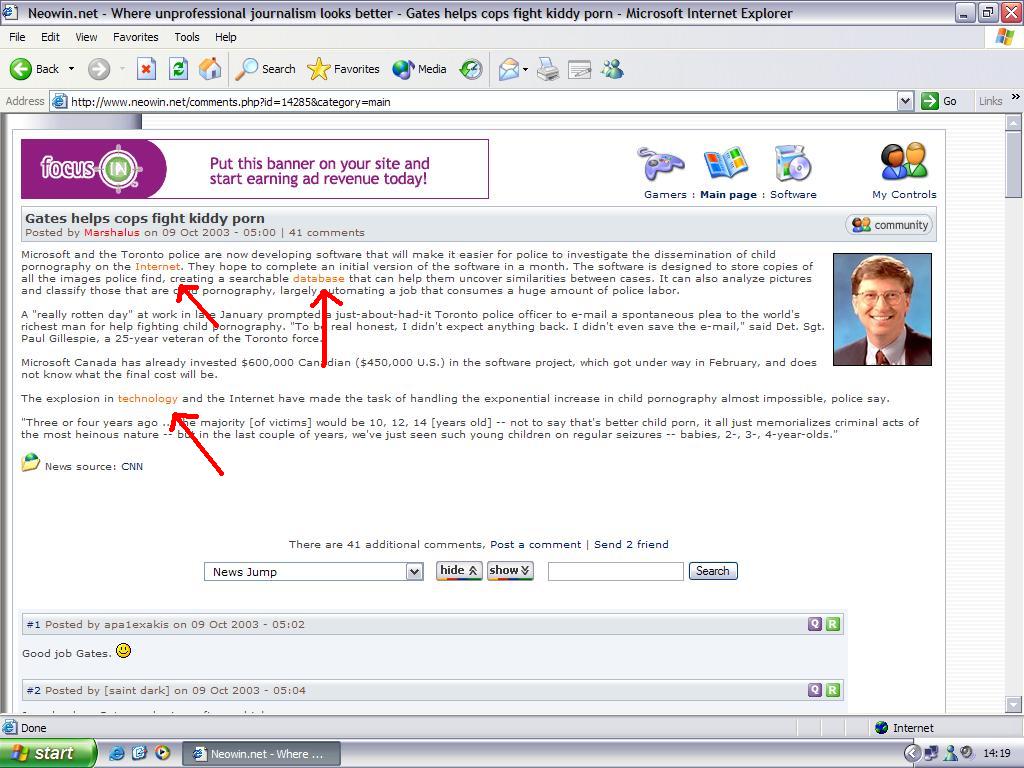Quote comment #1 with Q icon
The image size is (1024, 768).
(814, 624)
